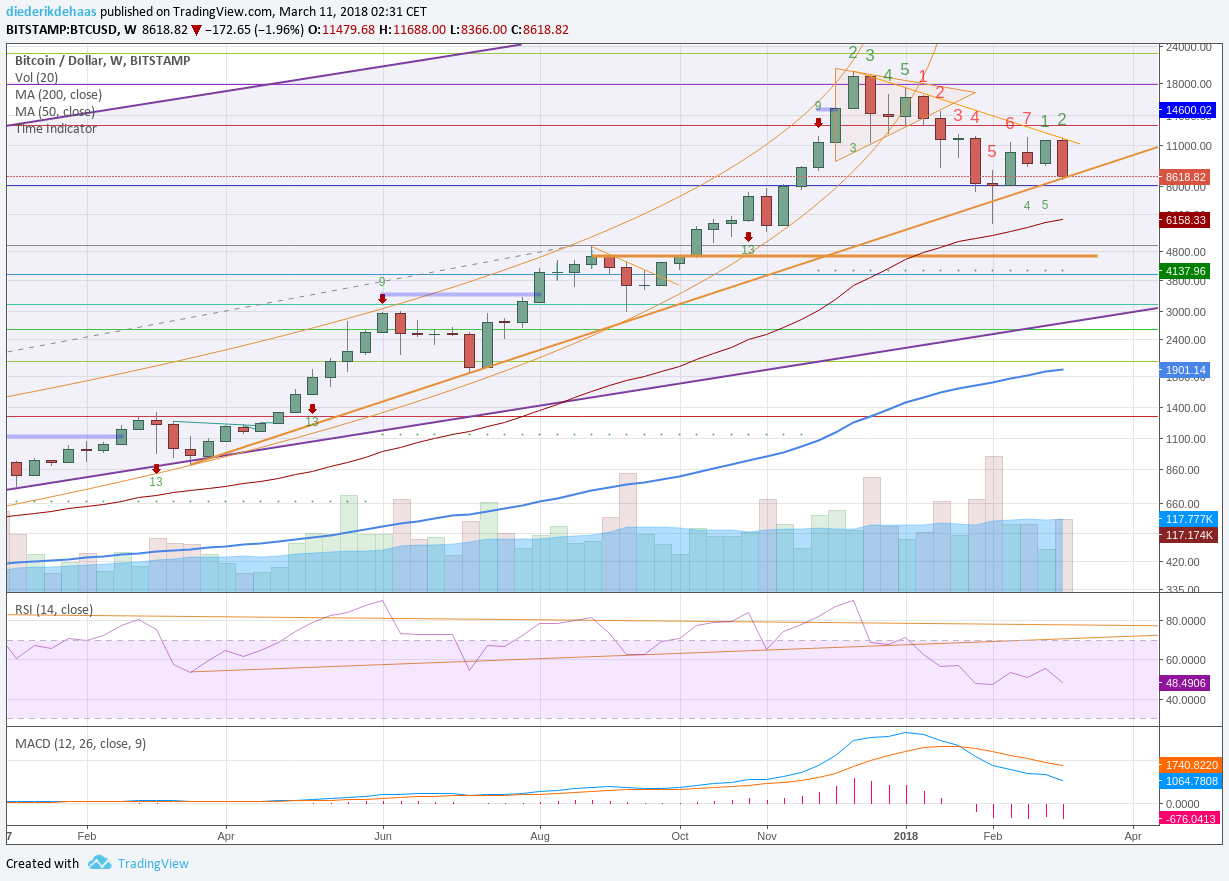
Task: Click the green 4137.96 price label
Action: [1187, 270]
